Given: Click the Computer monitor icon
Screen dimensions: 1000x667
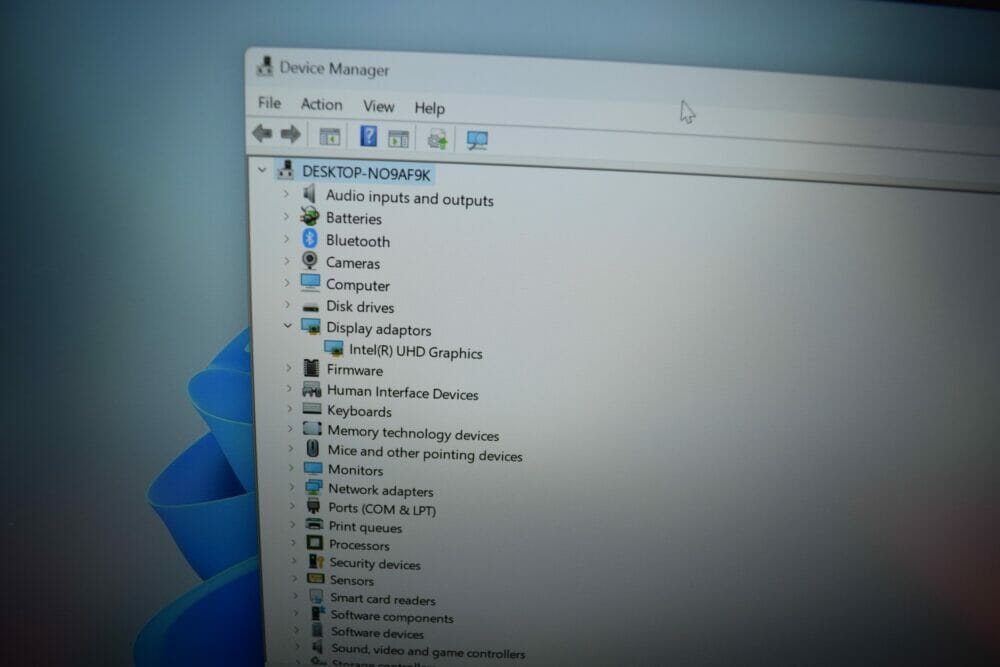Looking at the screenshot, I should [x=311, y=282].
